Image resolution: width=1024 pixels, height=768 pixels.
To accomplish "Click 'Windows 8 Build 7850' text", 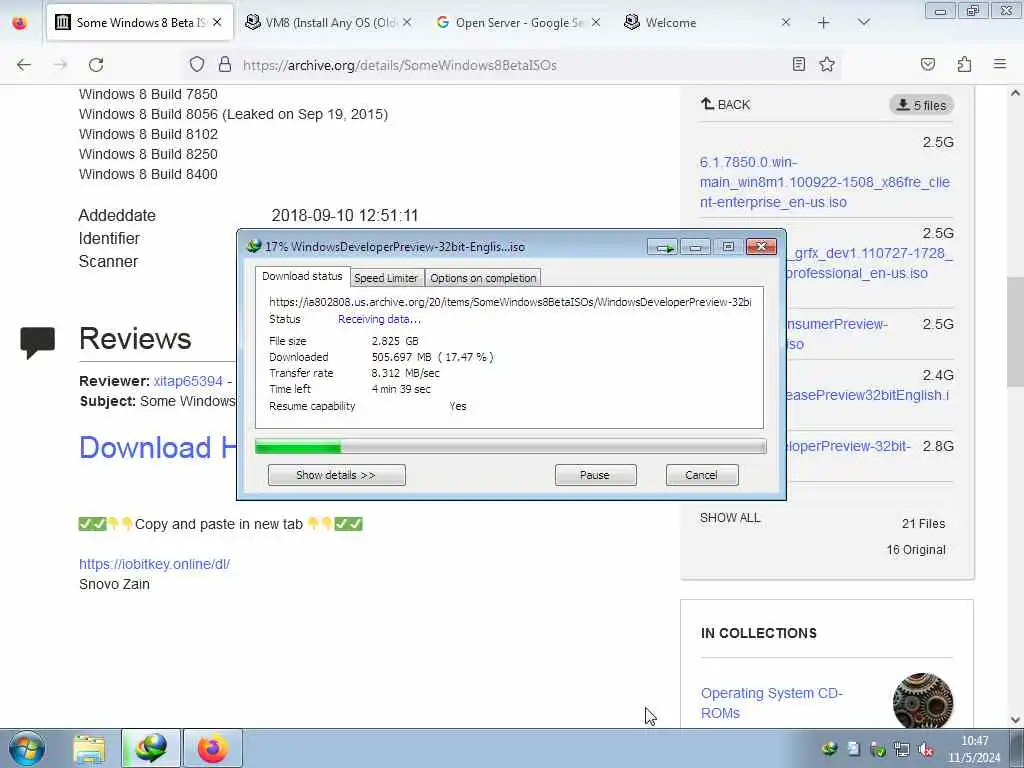I will pos(148,94).
